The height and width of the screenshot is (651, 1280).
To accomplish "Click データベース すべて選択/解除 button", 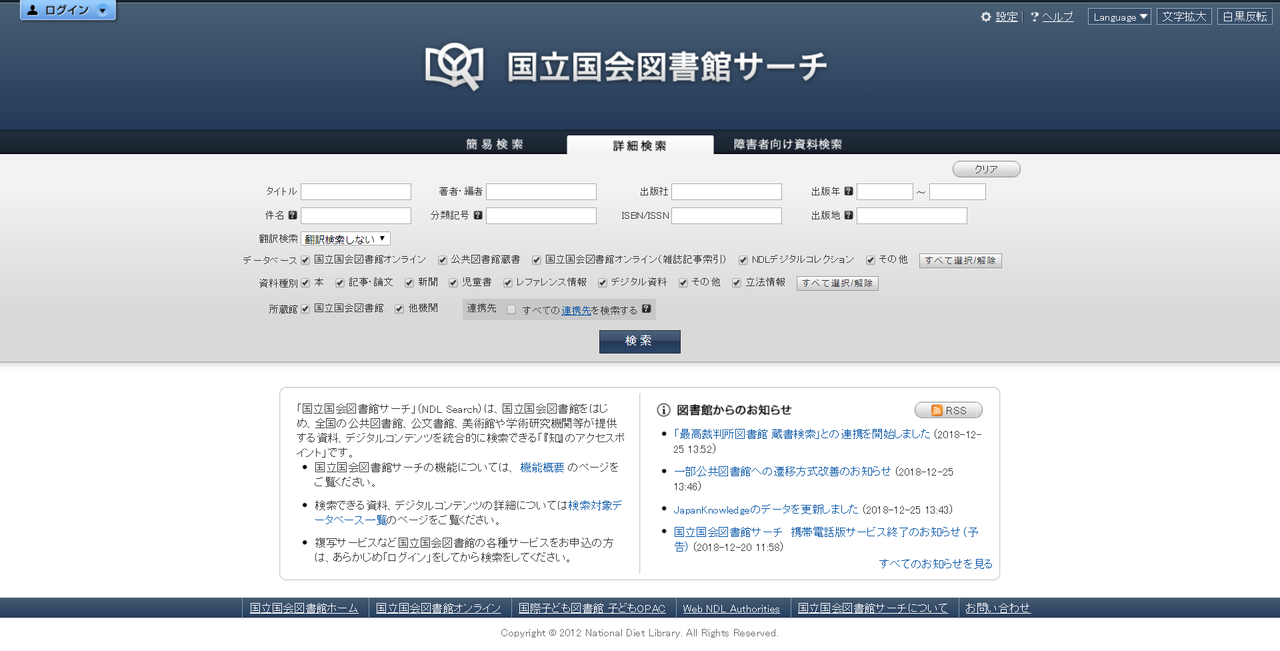I will (961, 261).
